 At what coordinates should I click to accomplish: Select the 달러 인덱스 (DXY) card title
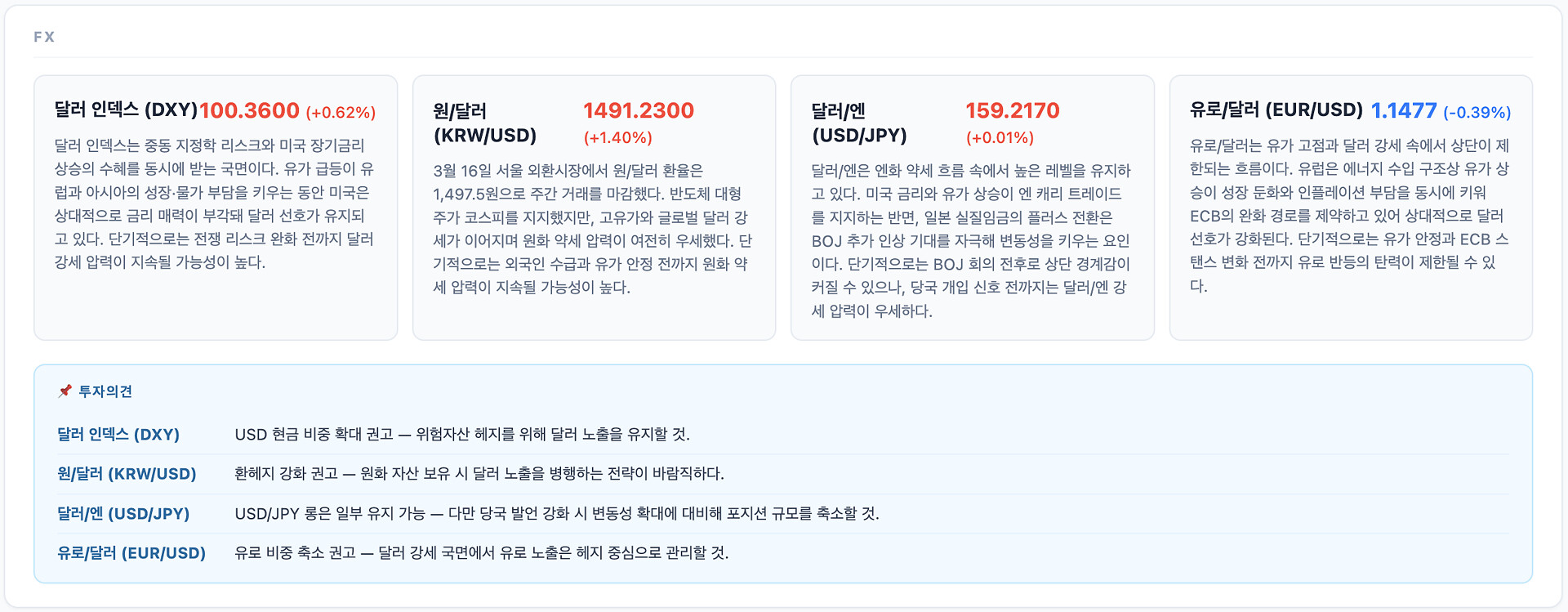pos(126,110)
